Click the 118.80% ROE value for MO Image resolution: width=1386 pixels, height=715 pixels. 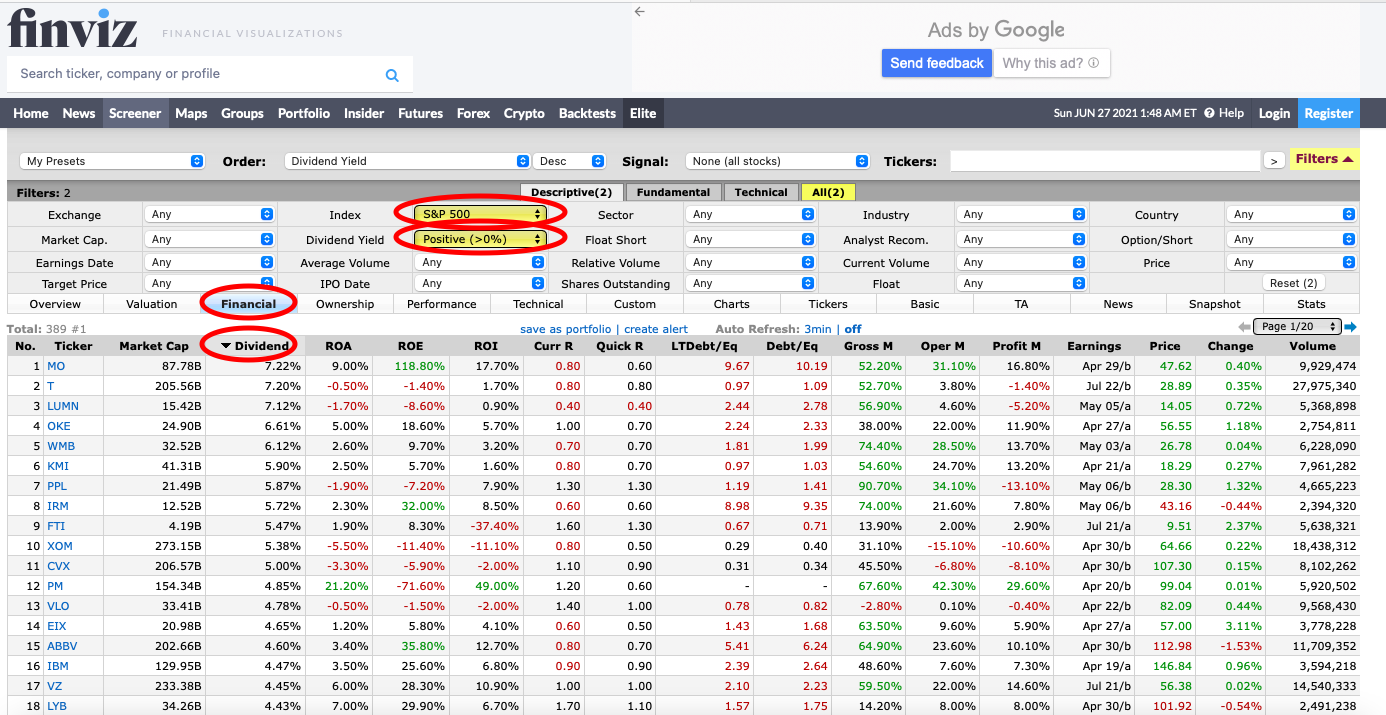tap(422, 366)
